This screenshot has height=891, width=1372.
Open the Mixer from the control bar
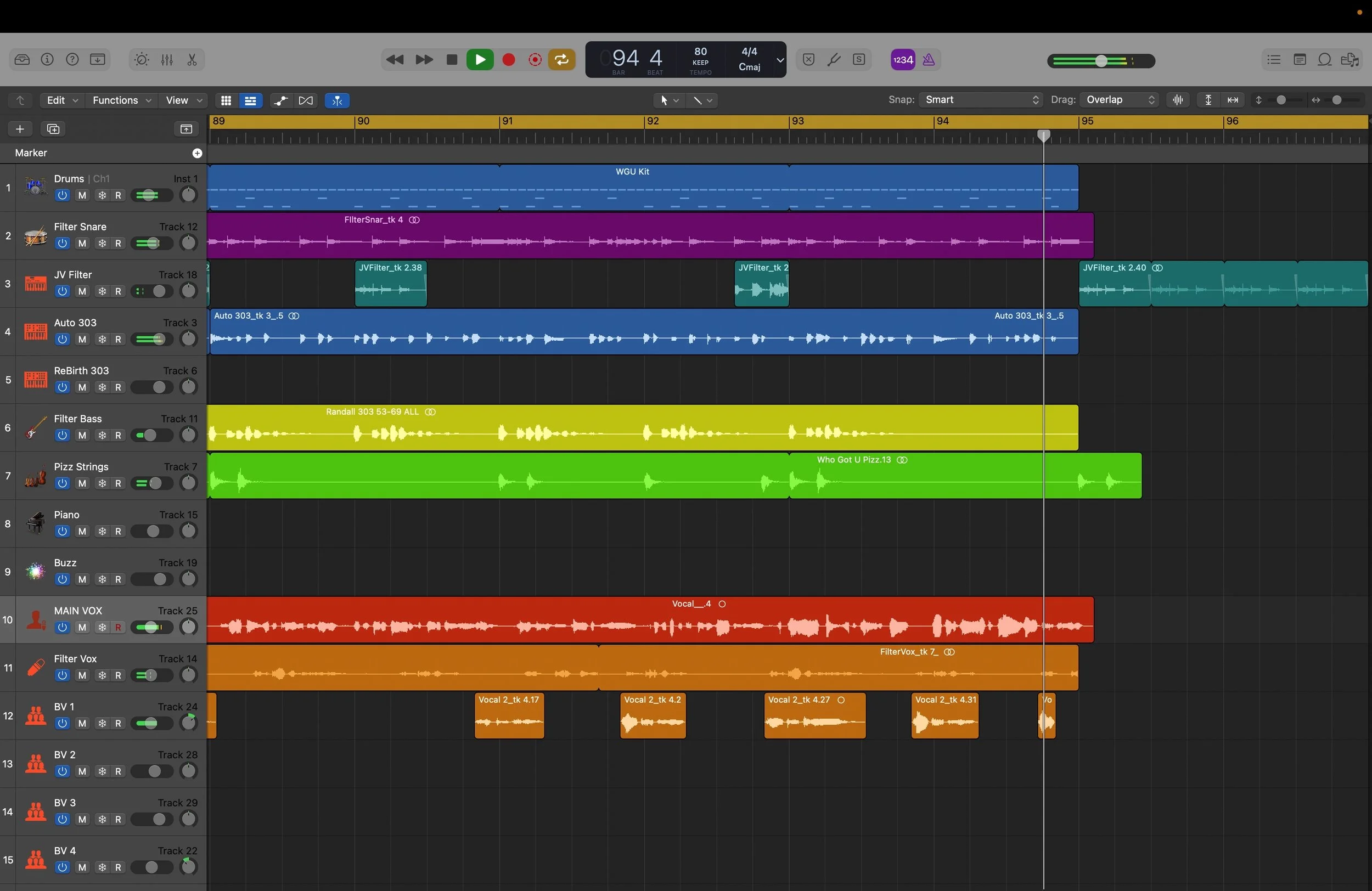(x=167, y=60)
